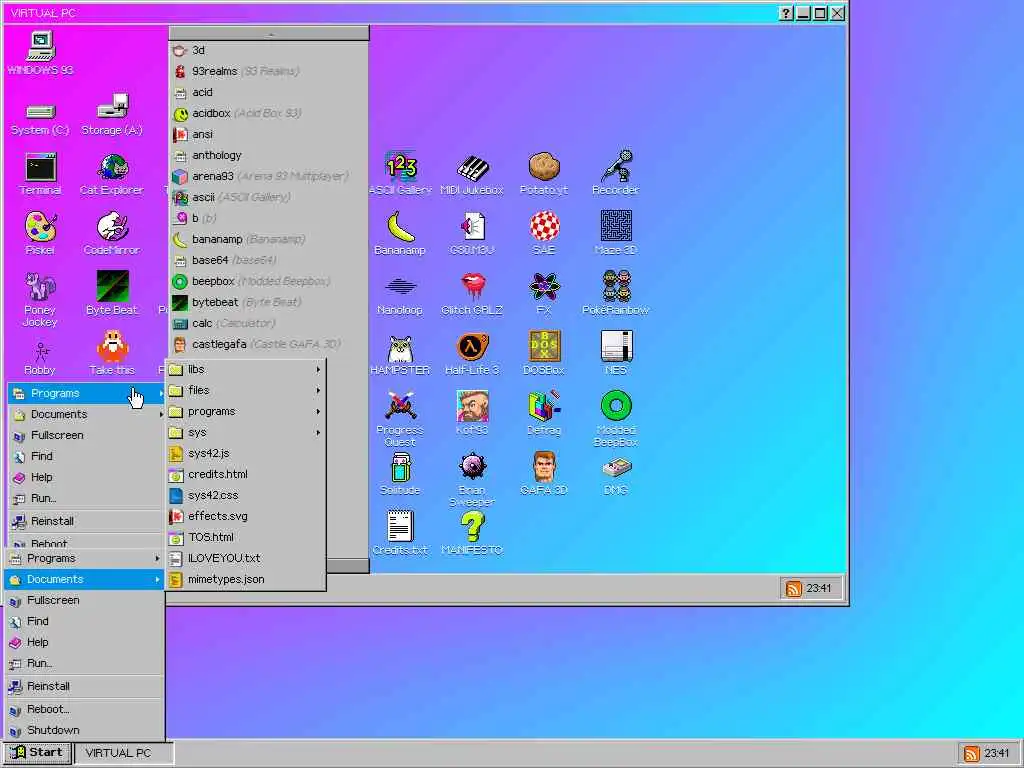Launch the Recorder microphone icon

coord(615,174)
